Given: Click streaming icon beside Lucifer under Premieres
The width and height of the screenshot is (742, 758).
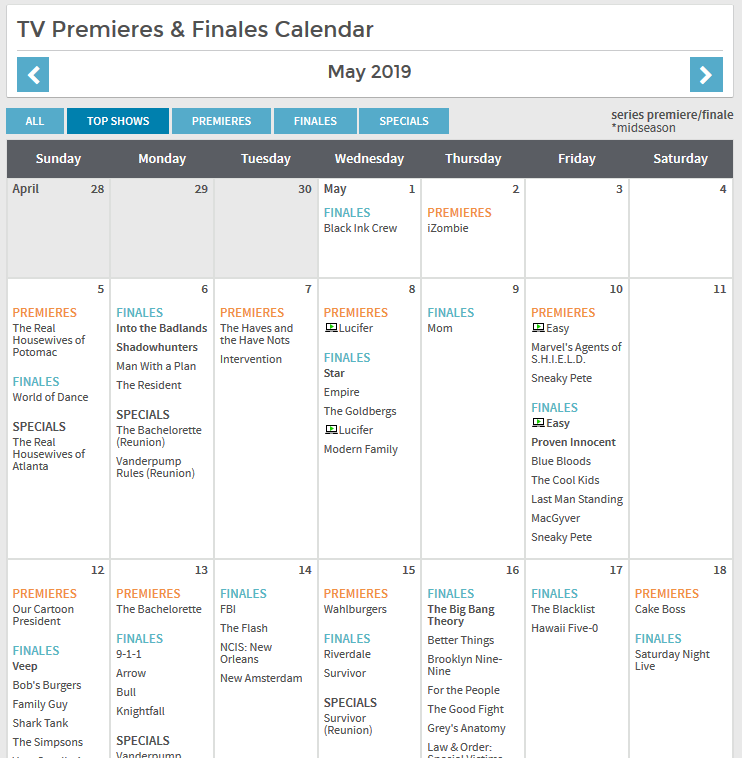Looking at the screenshot, I should coord(330,328).
